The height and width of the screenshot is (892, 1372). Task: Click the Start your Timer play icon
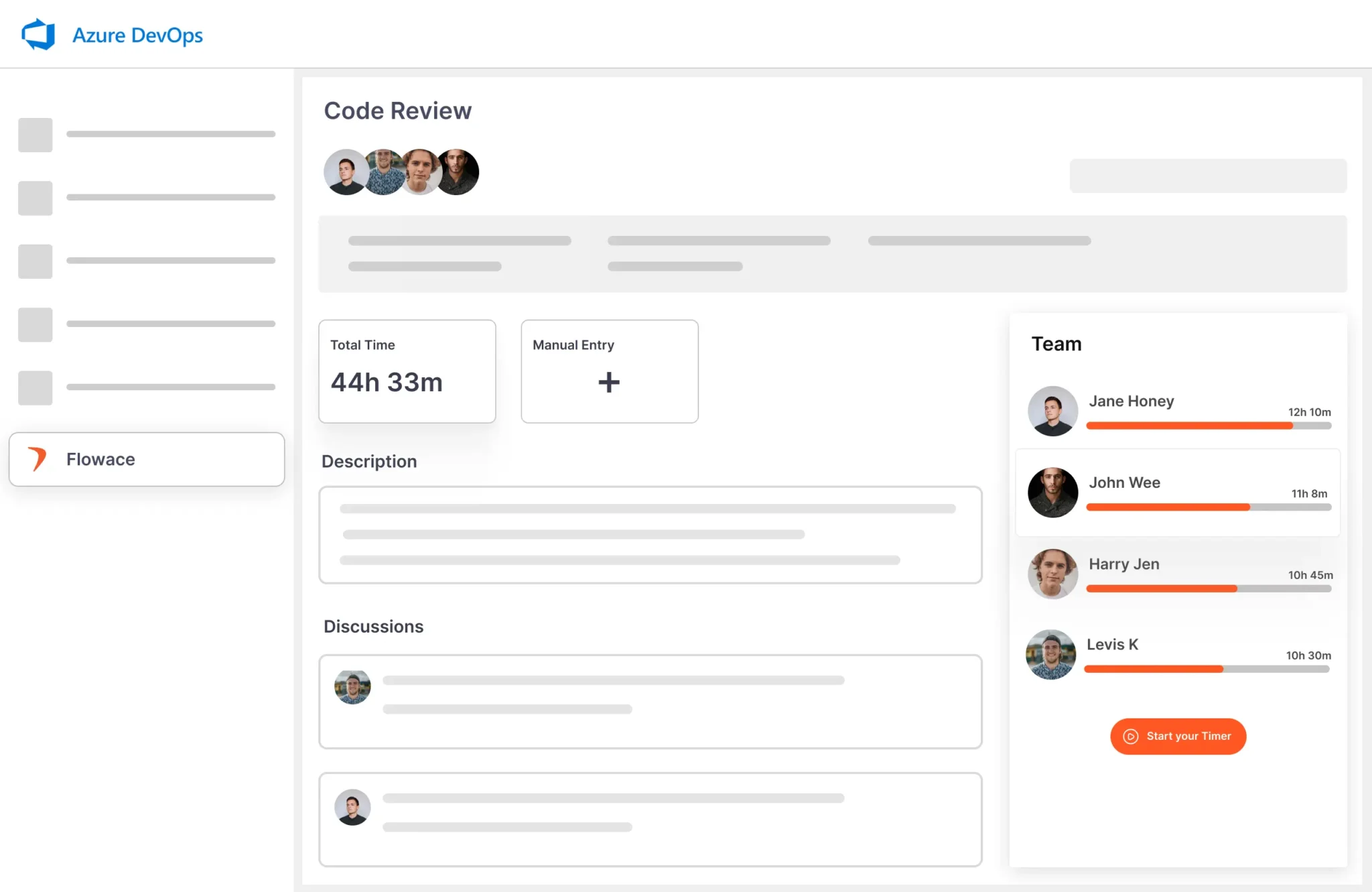tap(1130, 736)
